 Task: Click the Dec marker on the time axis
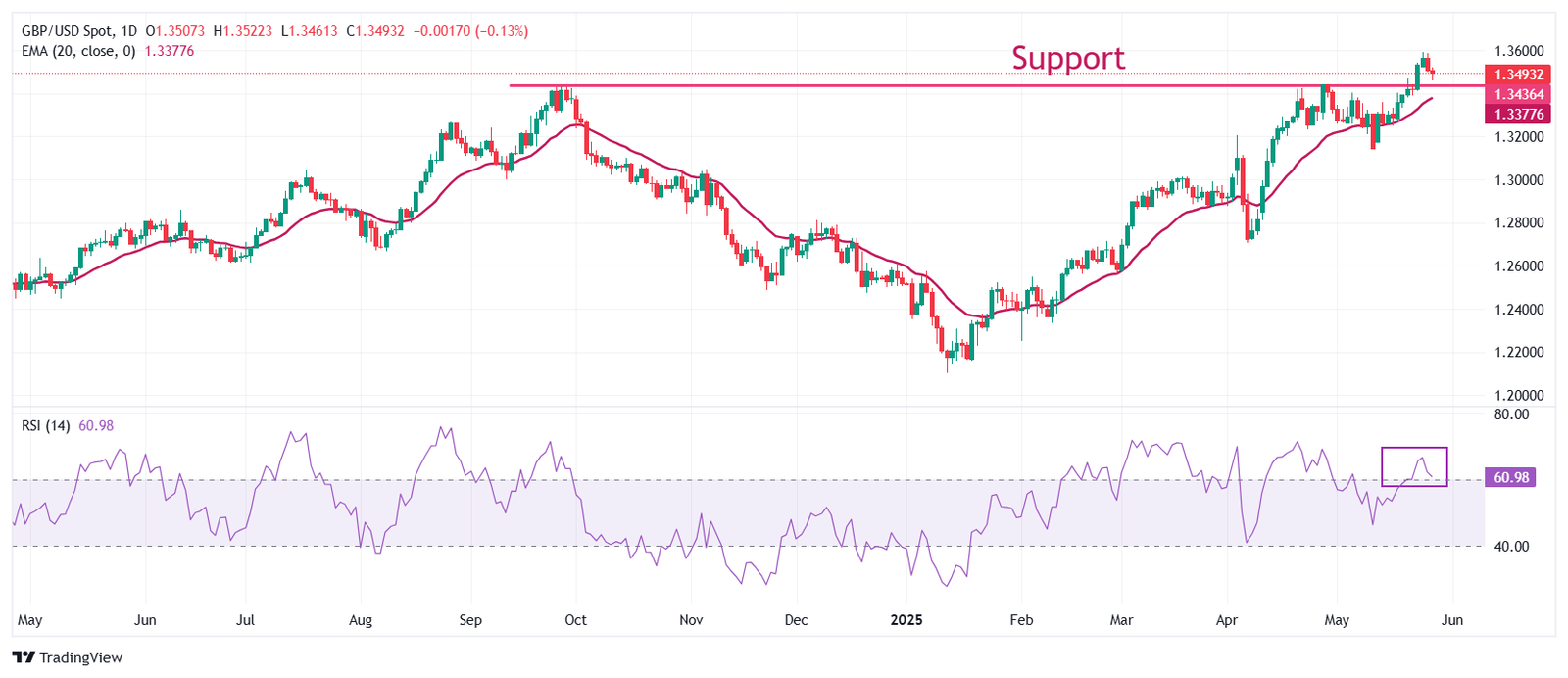point(796,620)
